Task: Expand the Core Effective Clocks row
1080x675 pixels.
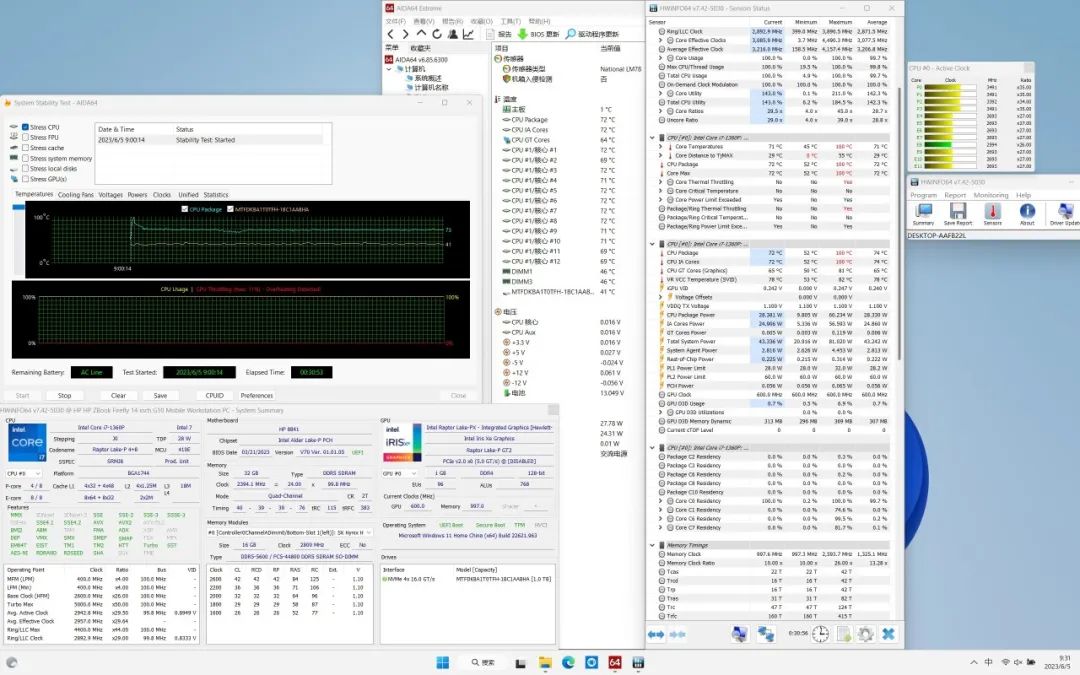Action: (661, 40)
